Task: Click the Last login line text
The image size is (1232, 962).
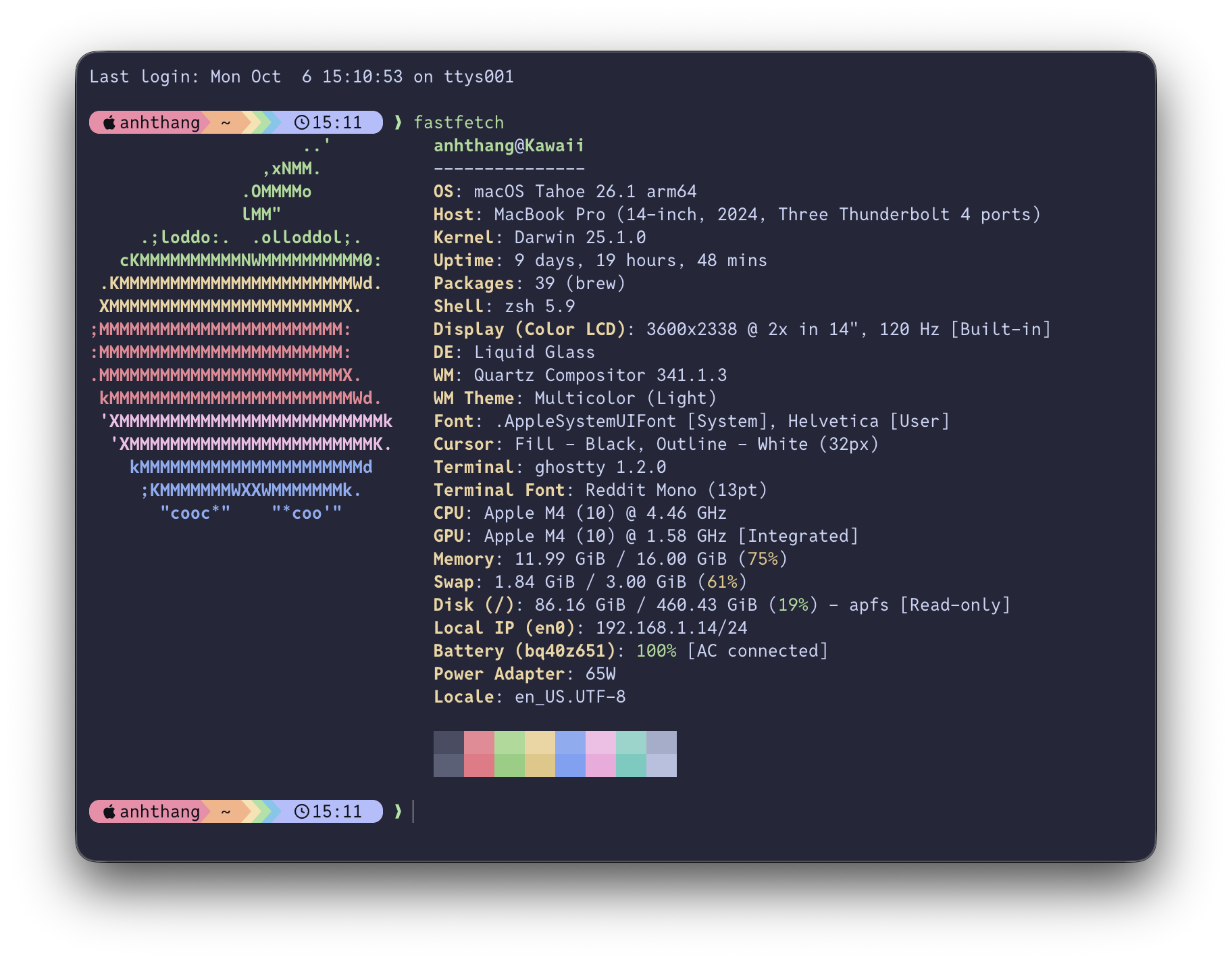Action: (x=301, y=76)
